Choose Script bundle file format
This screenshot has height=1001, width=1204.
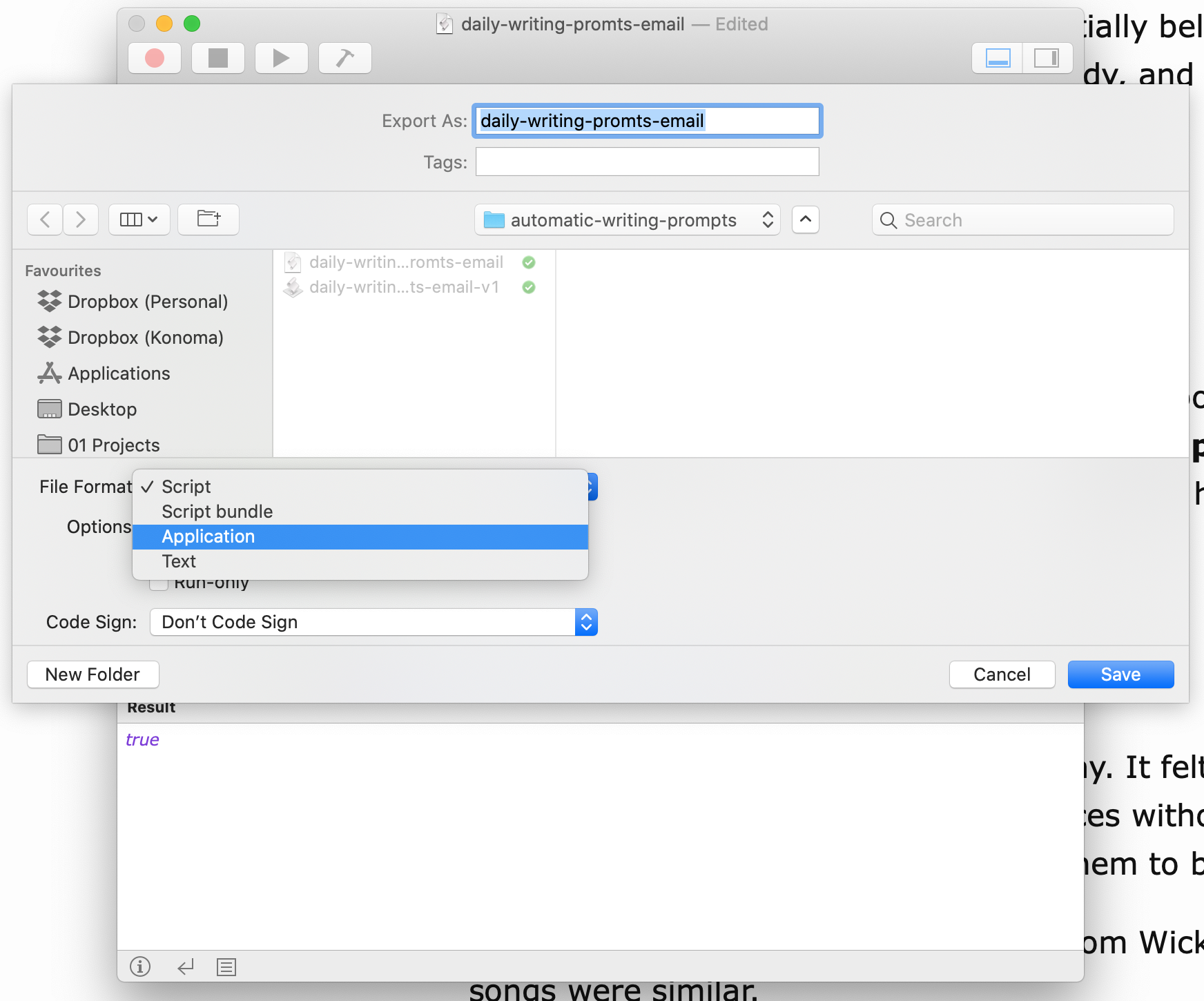coord(360,512)
